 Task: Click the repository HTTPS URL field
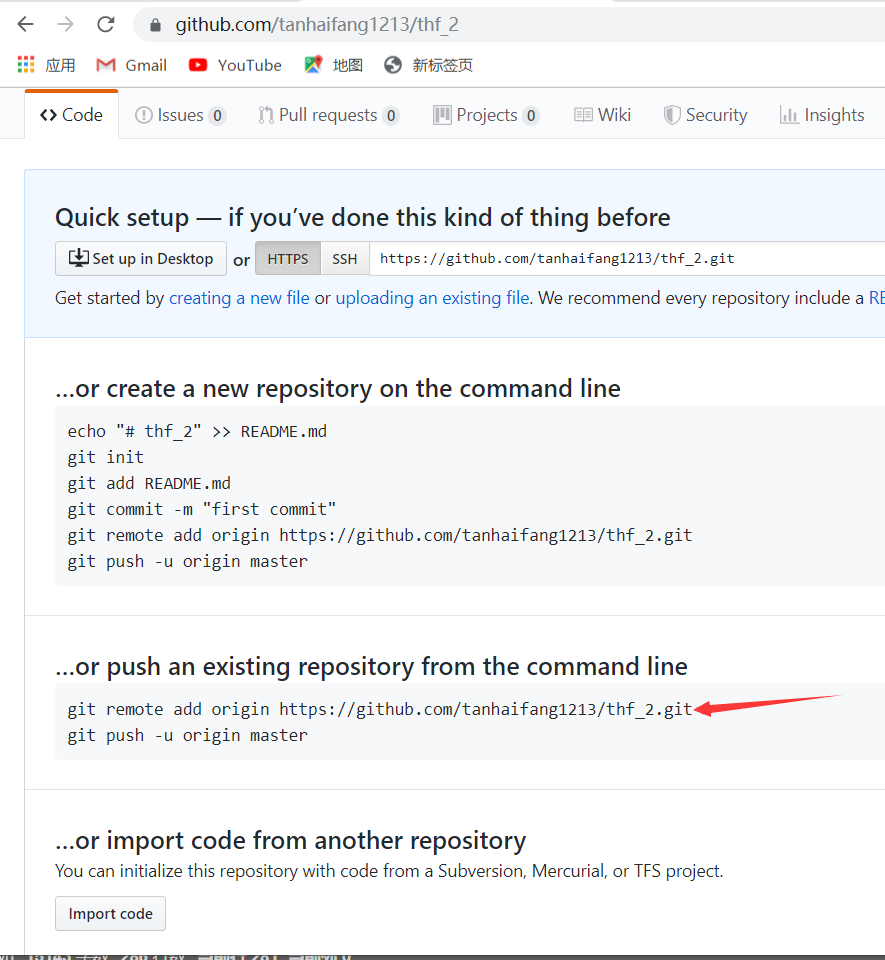[x=627, y=259]
